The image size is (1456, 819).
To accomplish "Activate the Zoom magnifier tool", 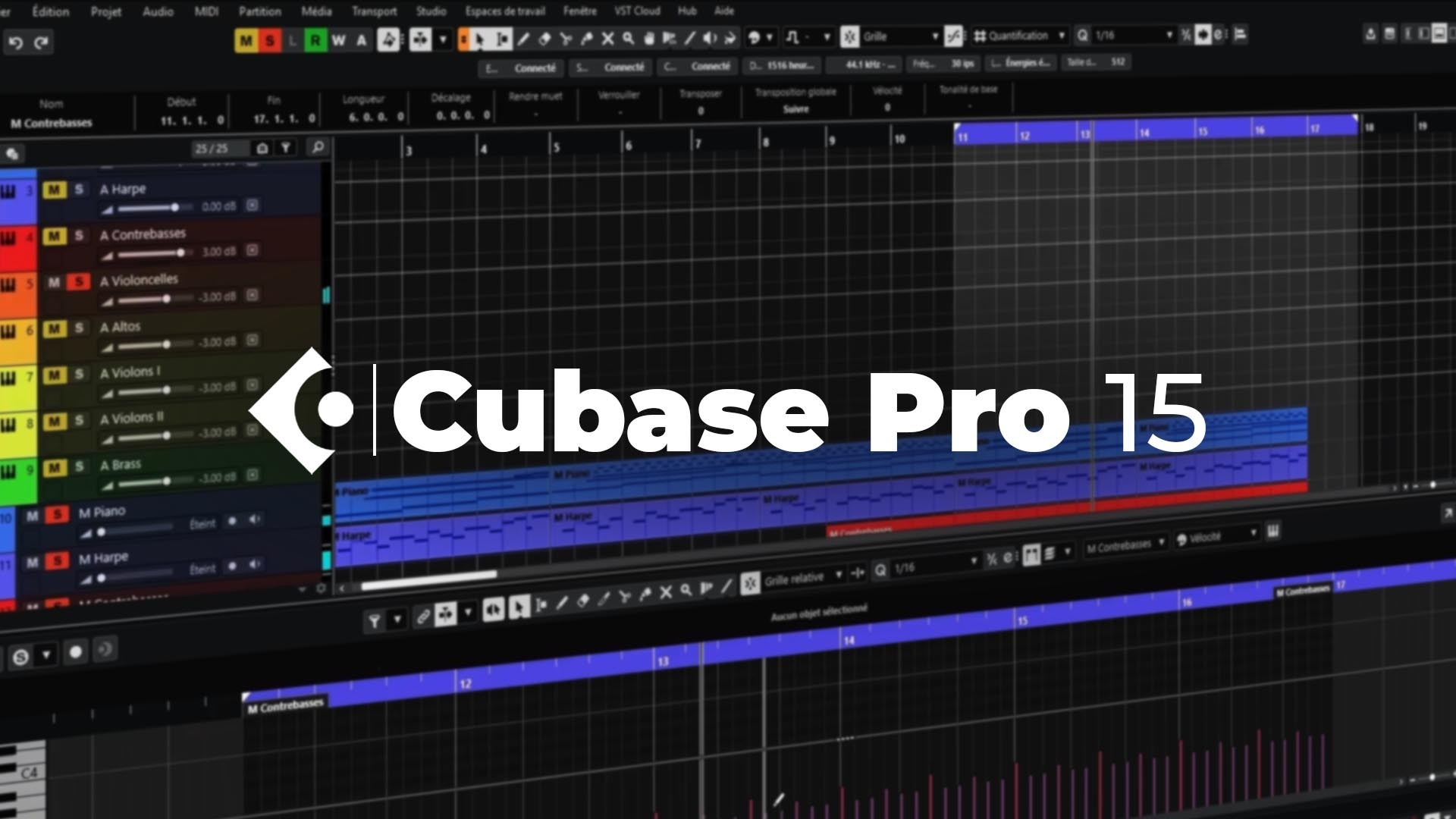I will [627, 36].
